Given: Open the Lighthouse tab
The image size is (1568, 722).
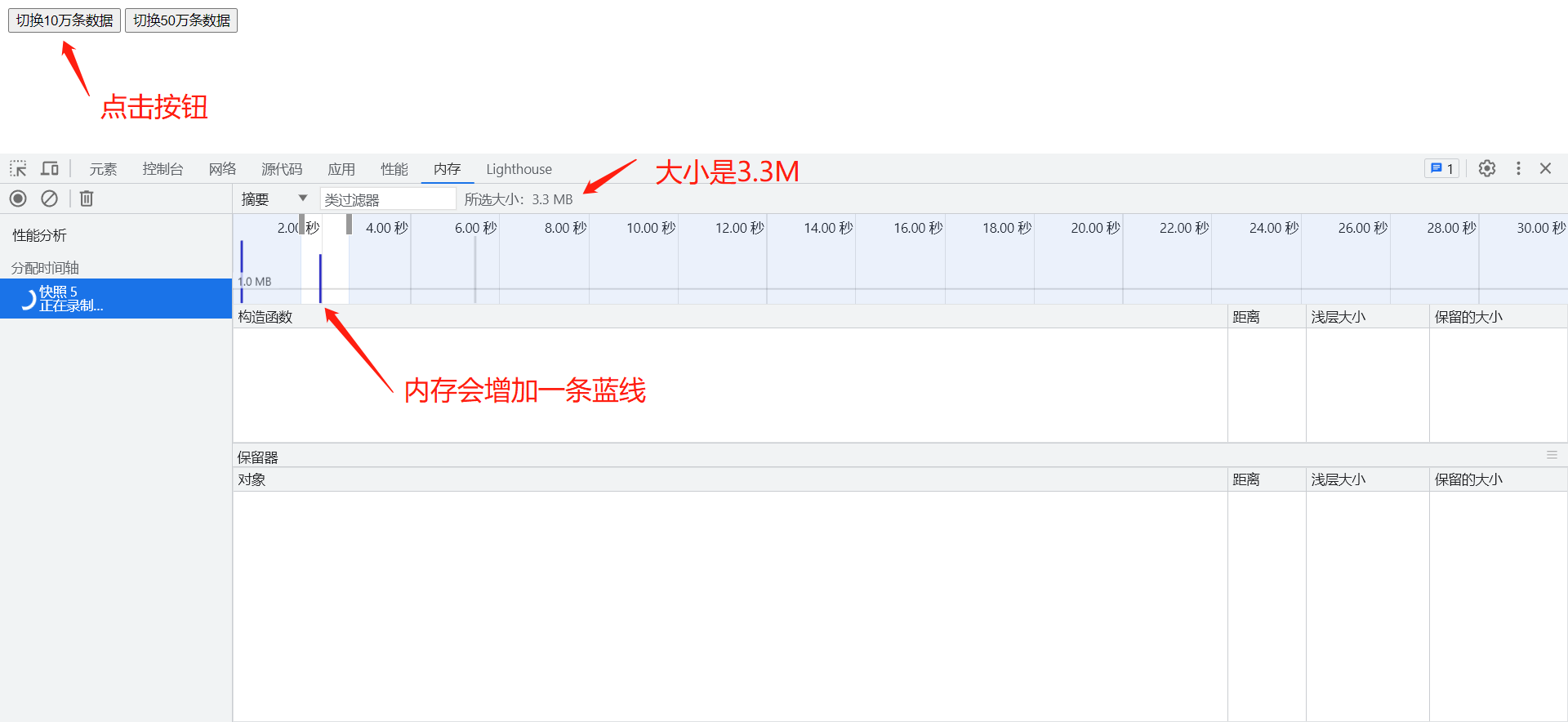Looking at the screenshot, I should (519, 169).
